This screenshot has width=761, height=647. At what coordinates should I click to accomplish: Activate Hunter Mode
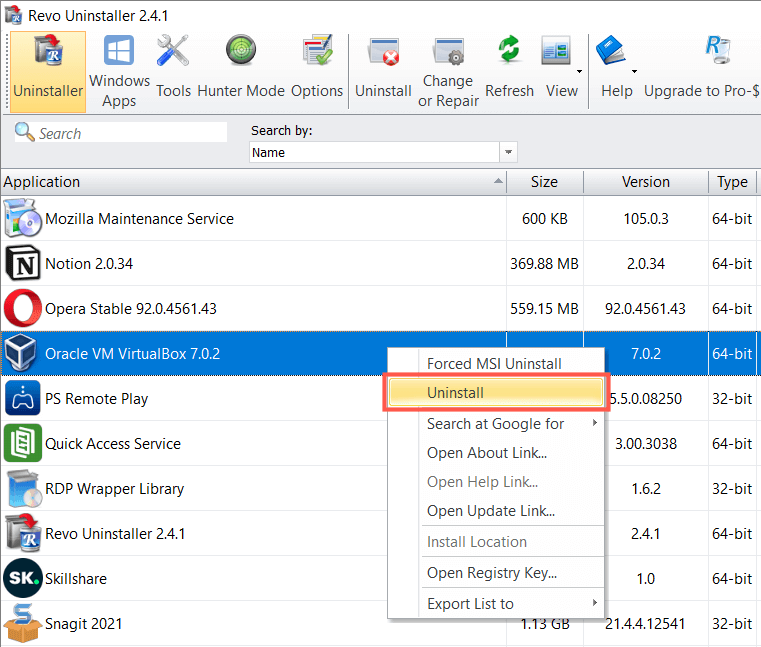point(241,70)
